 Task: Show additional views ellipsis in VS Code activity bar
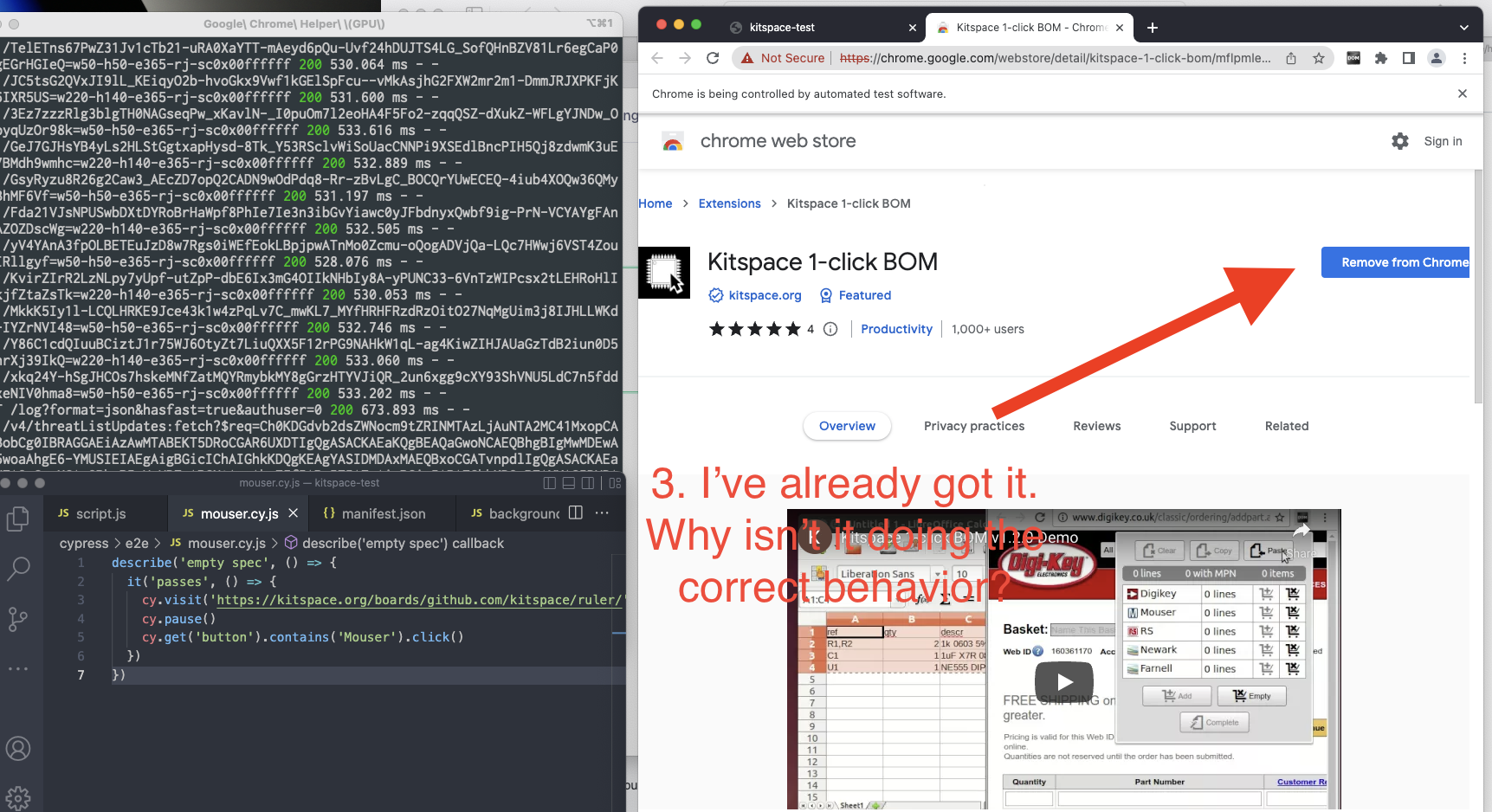pyautogui.click(x=18, y=668)
